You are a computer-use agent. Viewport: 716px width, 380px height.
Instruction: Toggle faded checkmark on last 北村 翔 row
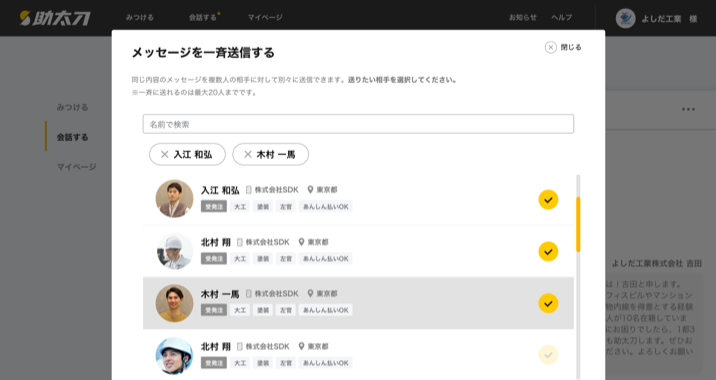point(548,355)
